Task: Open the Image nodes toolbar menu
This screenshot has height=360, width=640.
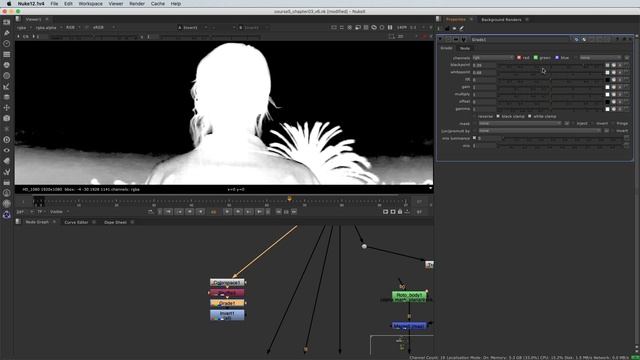Action: (7, 22)
